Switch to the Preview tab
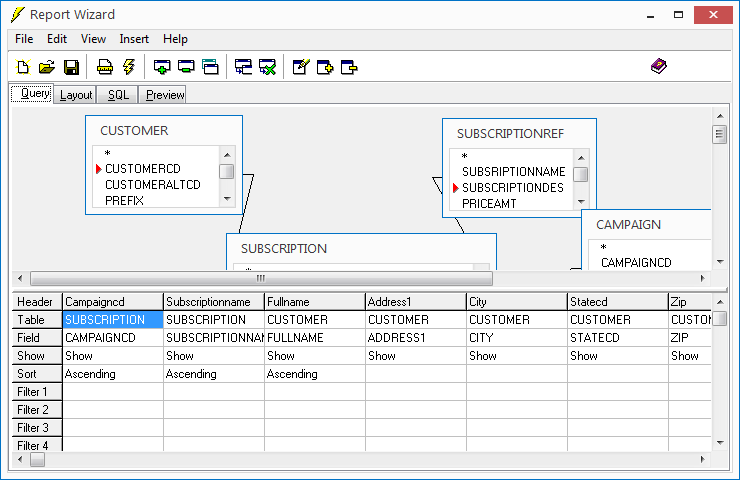 163,95
